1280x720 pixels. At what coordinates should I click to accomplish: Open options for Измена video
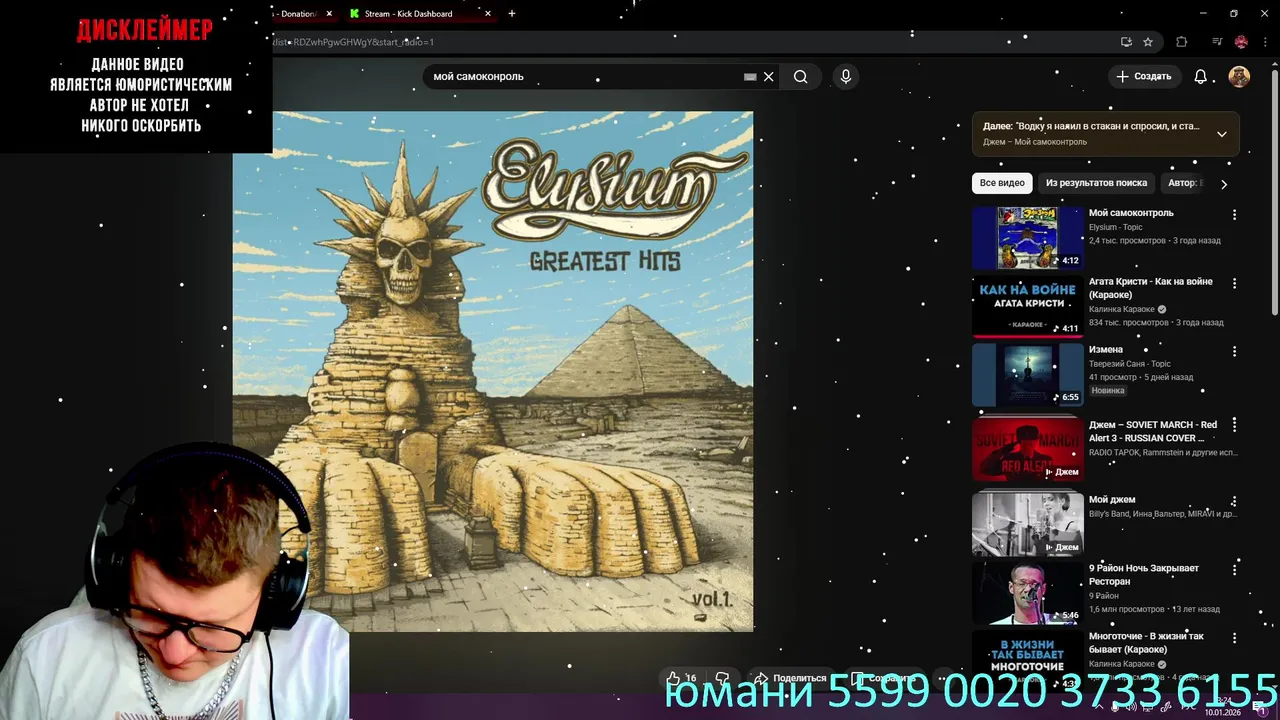[x=1234, y=352]
